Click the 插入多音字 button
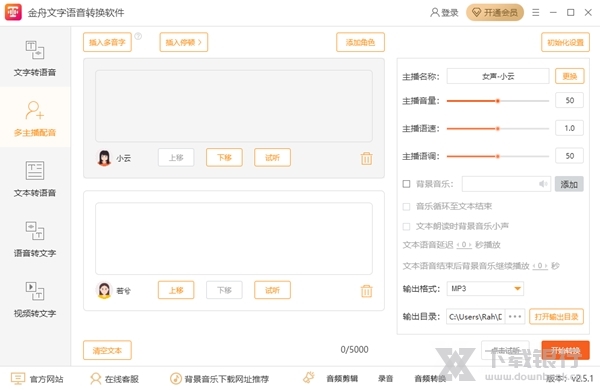 (107, 42)
